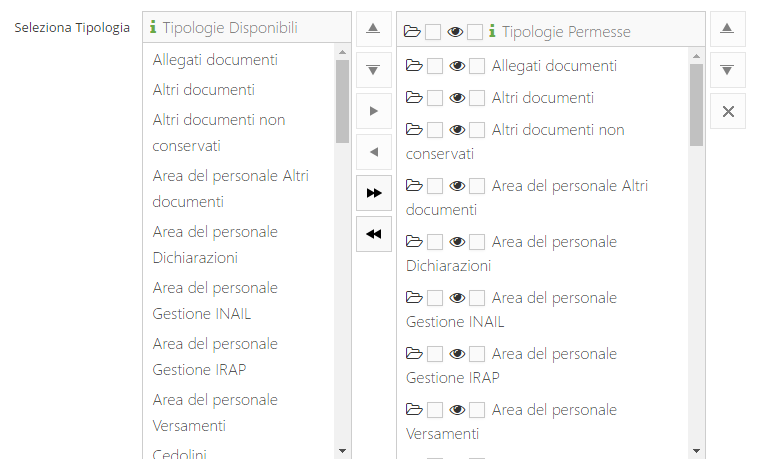Click folder icon of Area del personale Gestione INAIL
784x459 pixels.
pos(414,298)
